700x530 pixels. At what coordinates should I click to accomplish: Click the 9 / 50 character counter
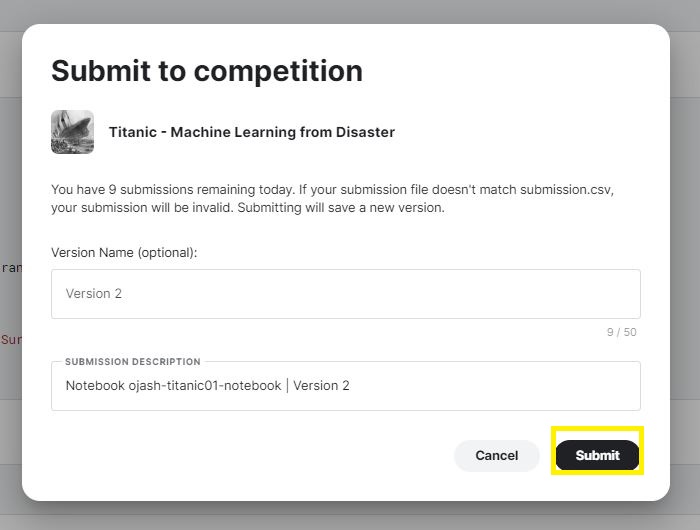click(621, 332)
